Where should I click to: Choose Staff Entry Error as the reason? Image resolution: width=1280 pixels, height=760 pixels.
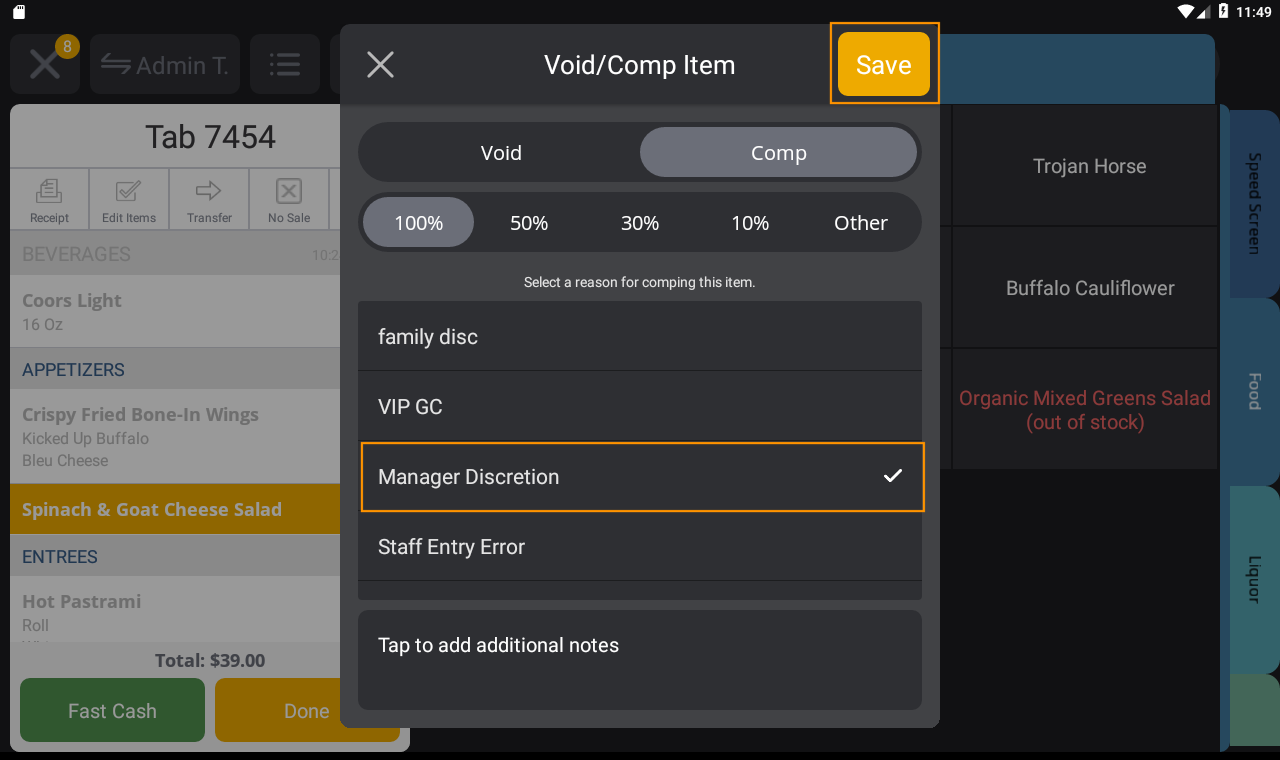click(640, 547)
